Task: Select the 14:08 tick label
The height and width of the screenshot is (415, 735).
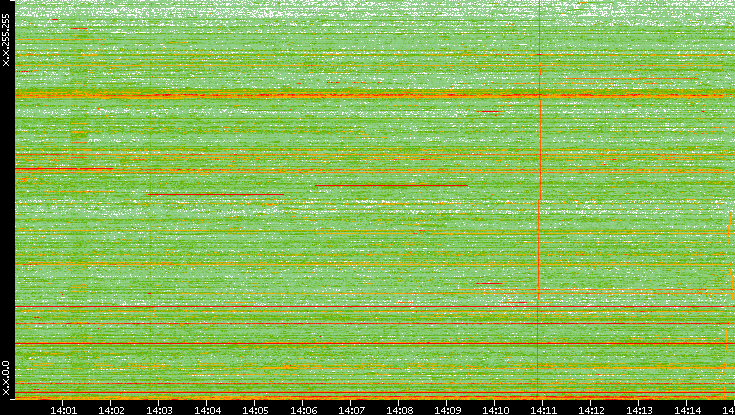Action: (399, 410)
